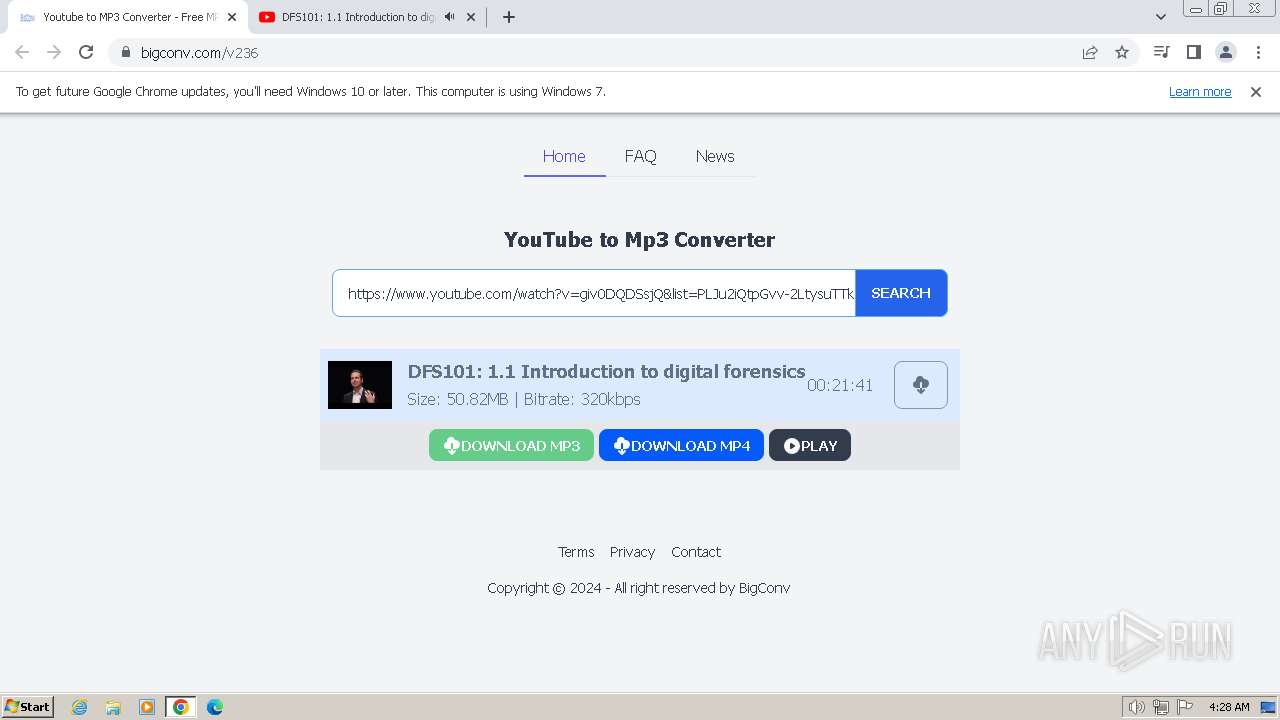Click the dark PLAY button

[x=810, y=446]
